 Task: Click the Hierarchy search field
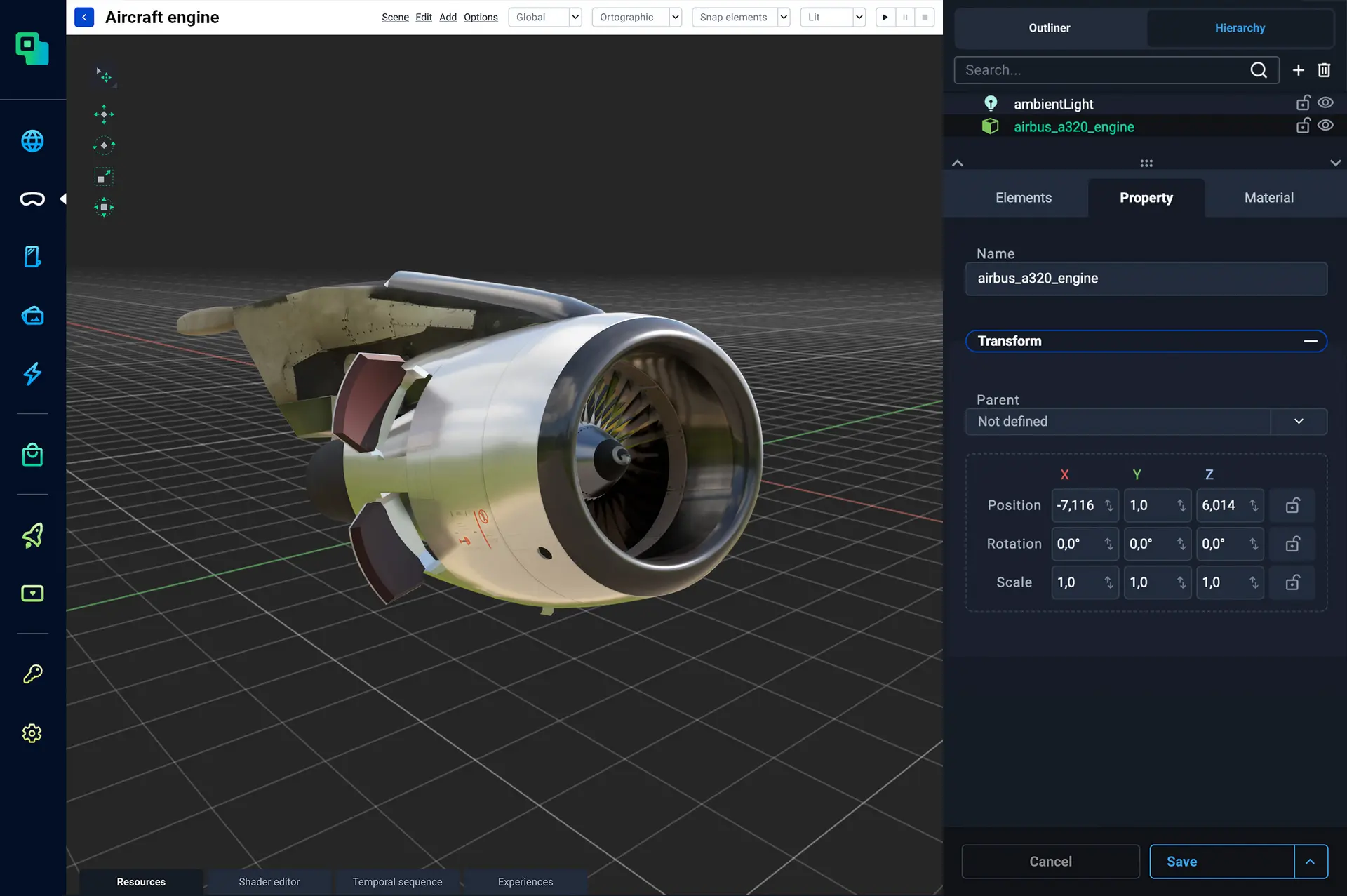1101,69
